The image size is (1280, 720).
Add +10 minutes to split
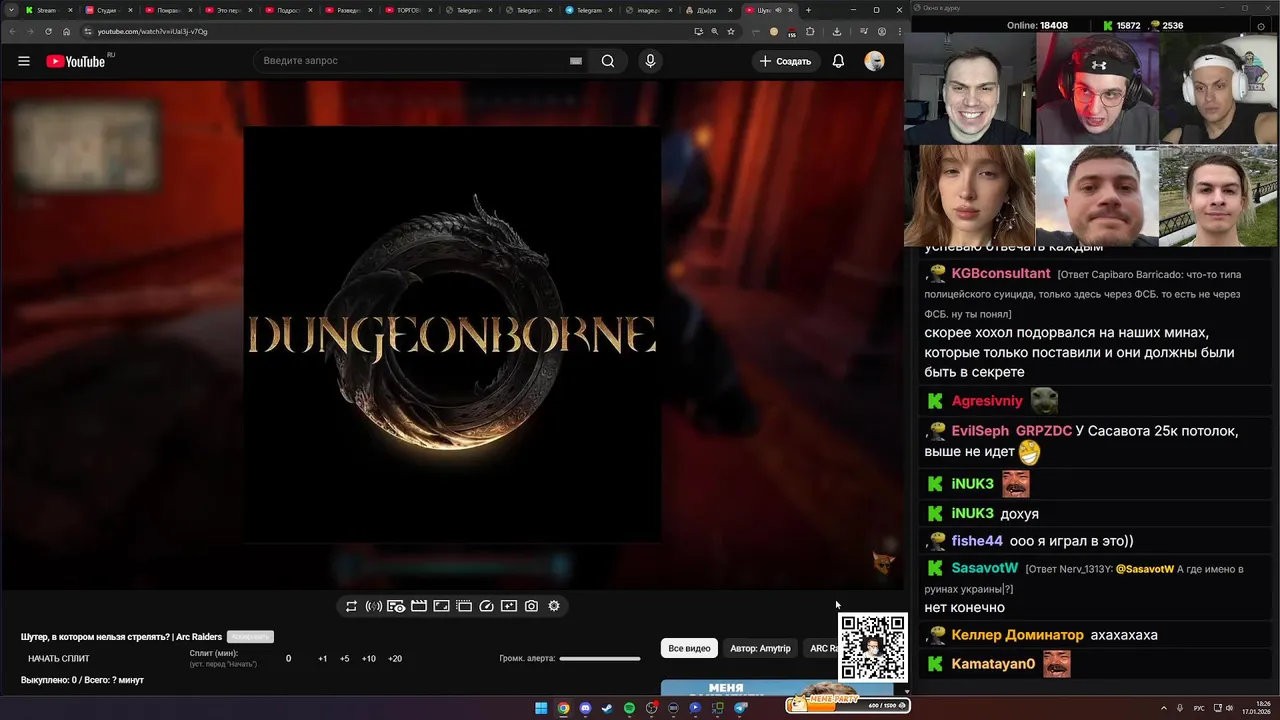coord(369,659)
